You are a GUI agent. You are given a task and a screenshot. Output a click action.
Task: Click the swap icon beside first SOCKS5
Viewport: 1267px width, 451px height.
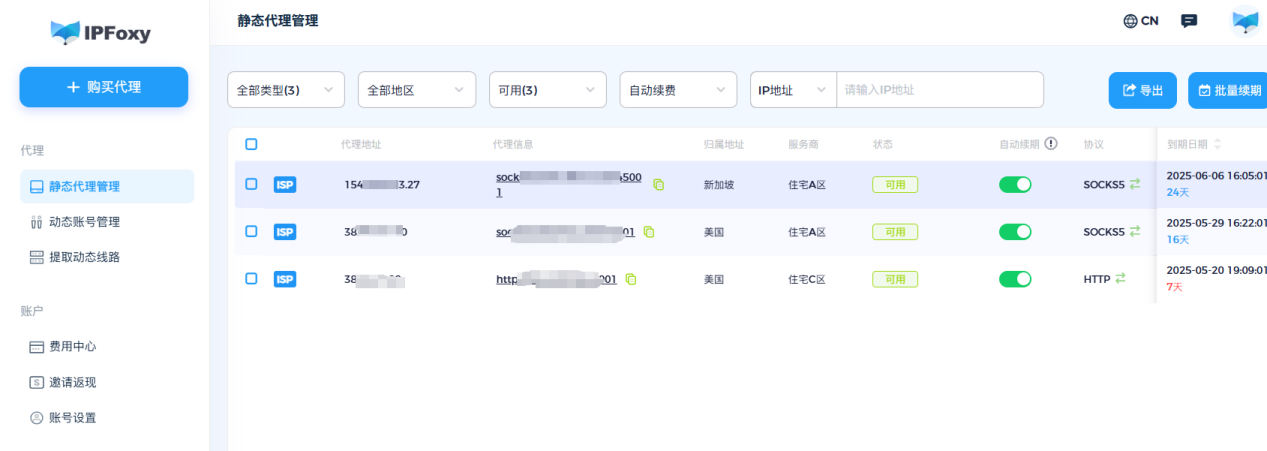(x=1135, y=184)
